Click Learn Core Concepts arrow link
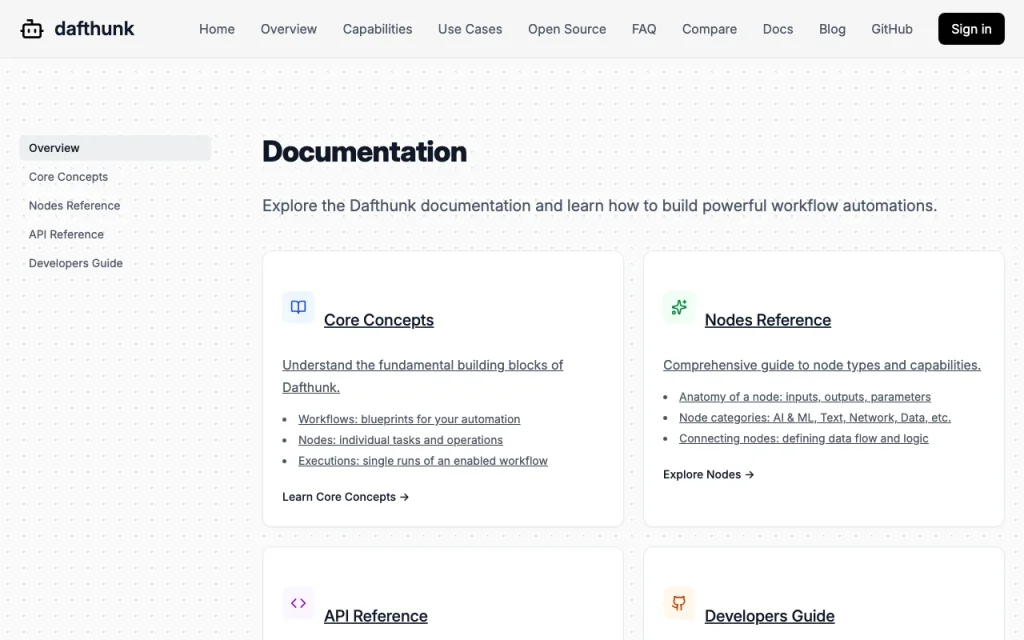Screen dimensions: 1024x640 (x=345, y=497)
